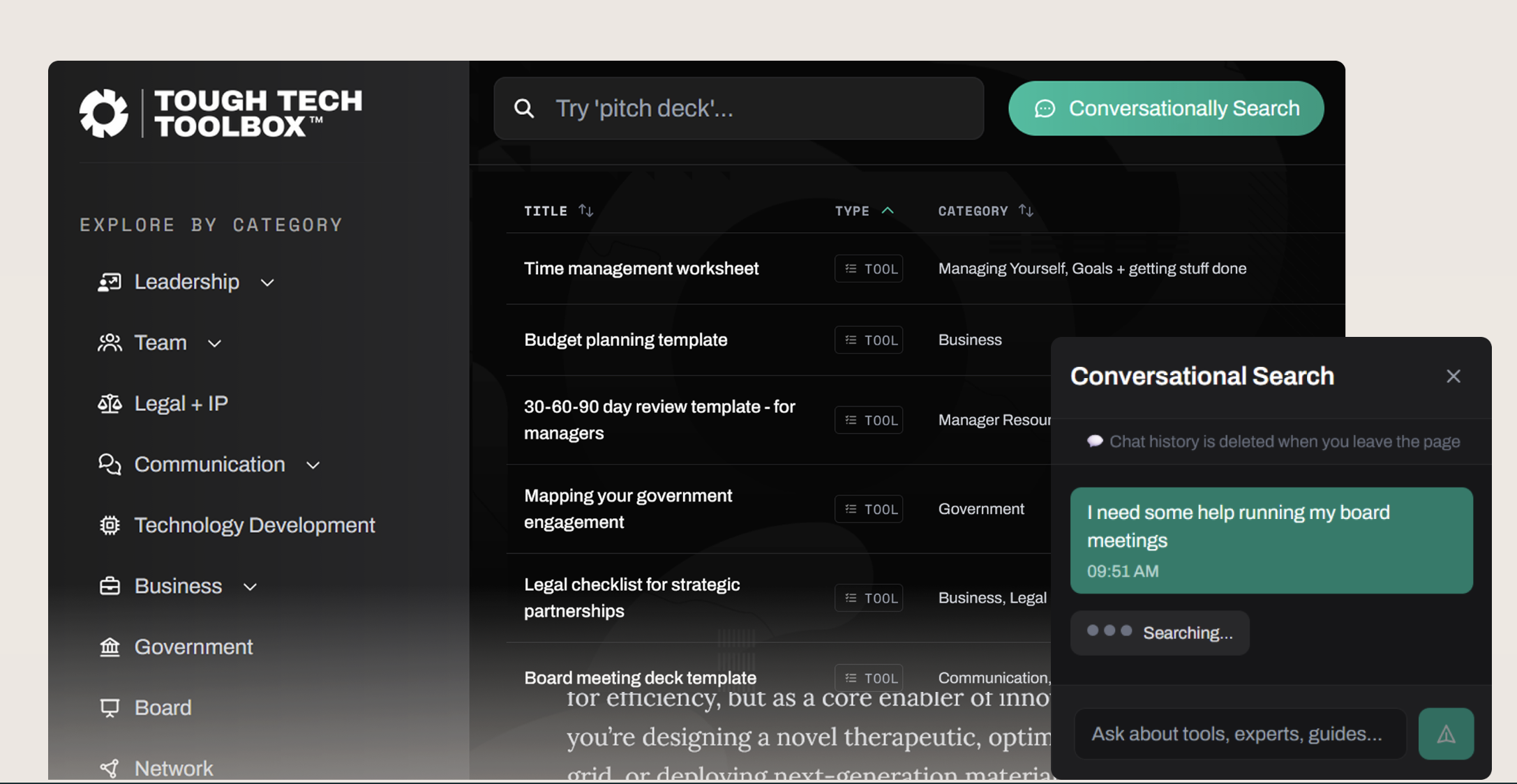Toggle sort order on Title column
1517x784 pixels.
(586, 211)
